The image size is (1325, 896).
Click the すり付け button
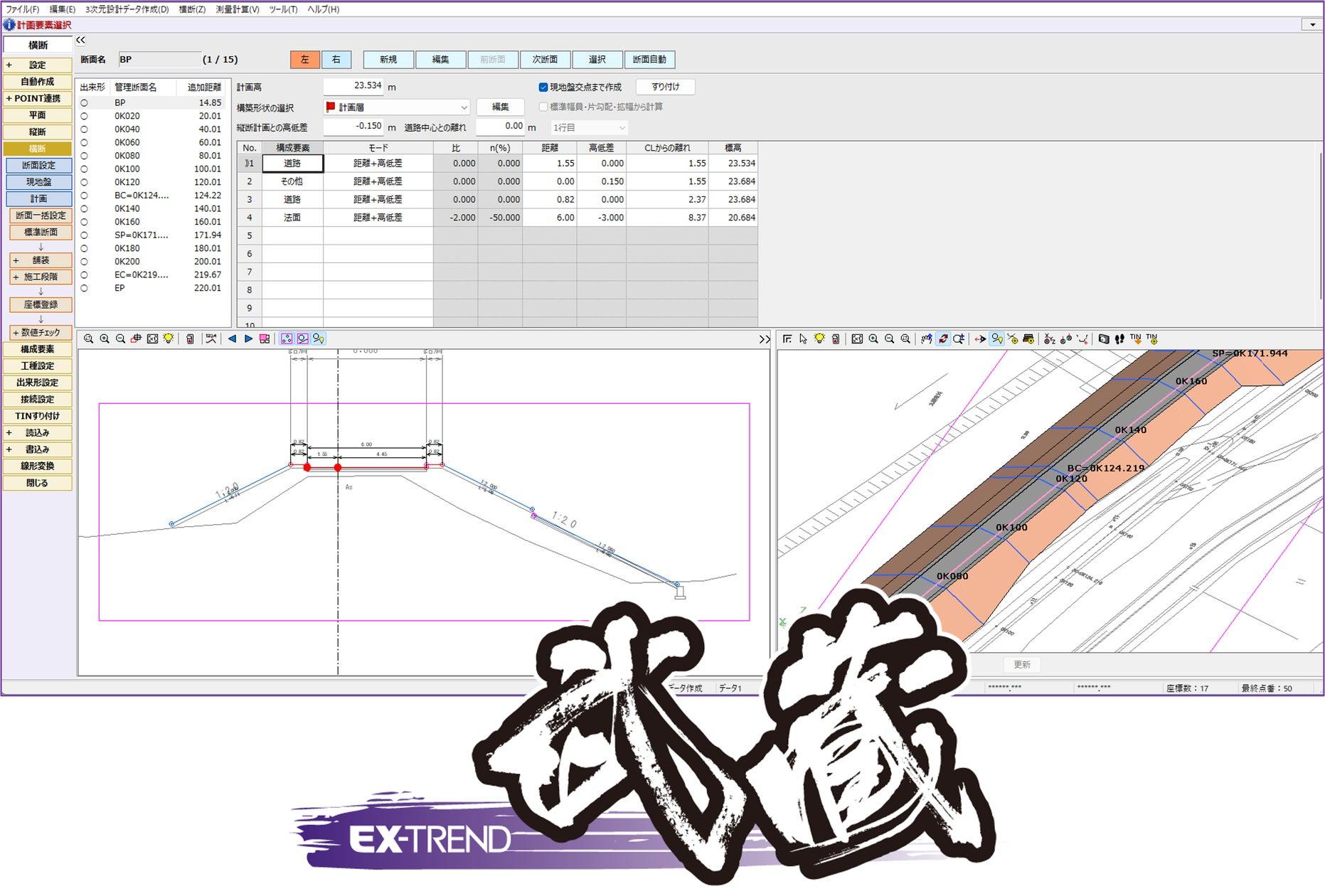tap(665, 87)
